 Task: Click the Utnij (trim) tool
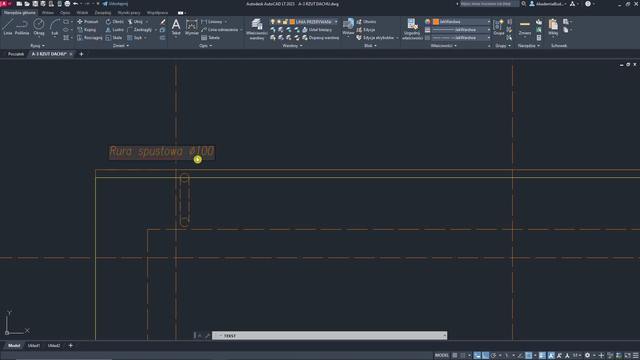135,22
